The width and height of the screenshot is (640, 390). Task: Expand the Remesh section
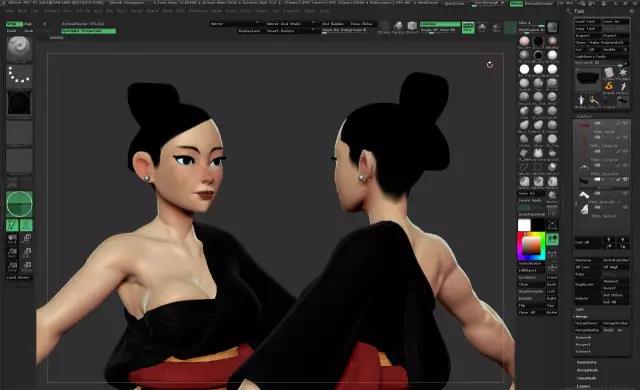click(x=583, y=337)
